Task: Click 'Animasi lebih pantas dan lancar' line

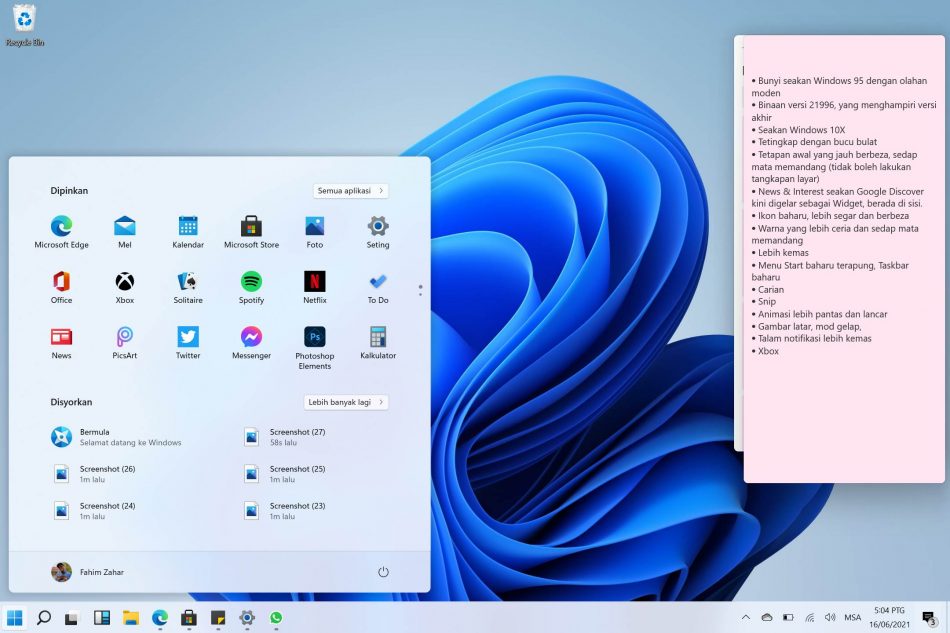Action: (819, 314)
